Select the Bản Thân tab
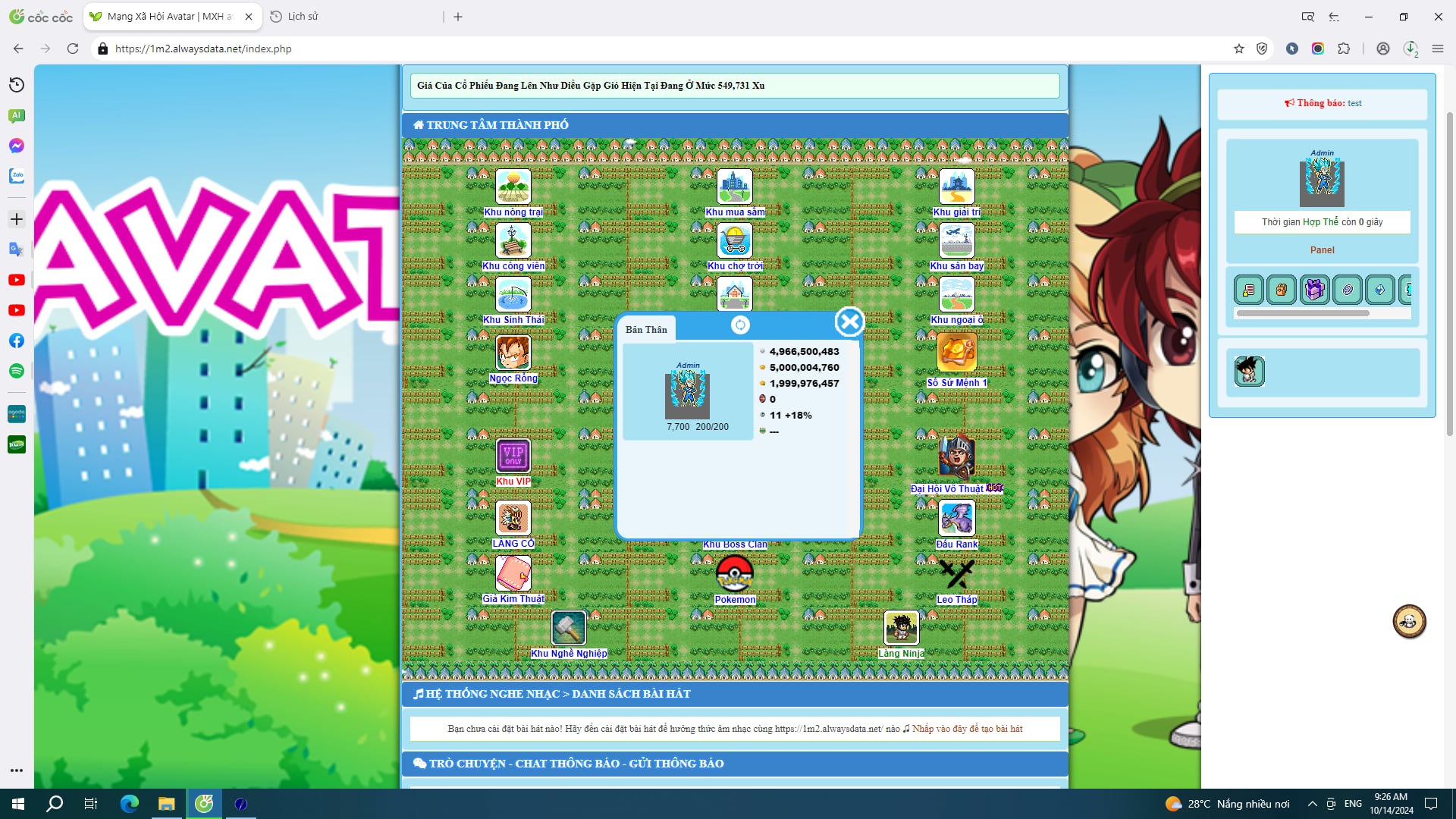1456x819 pixels. pyautogui.click(x=646, y=330)
